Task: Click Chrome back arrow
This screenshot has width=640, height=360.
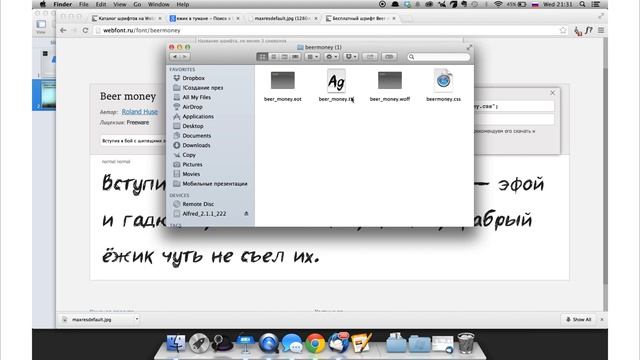Action: [63, 30]
